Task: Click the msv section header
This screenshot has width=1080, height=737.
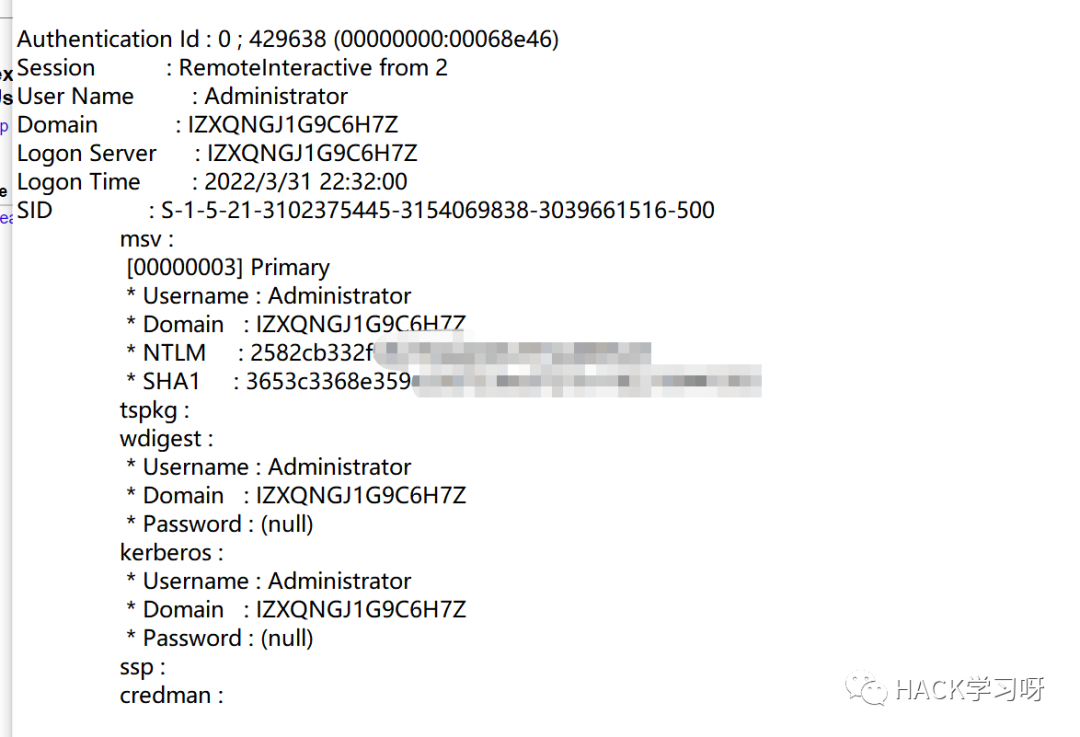Action: [147, 239]
